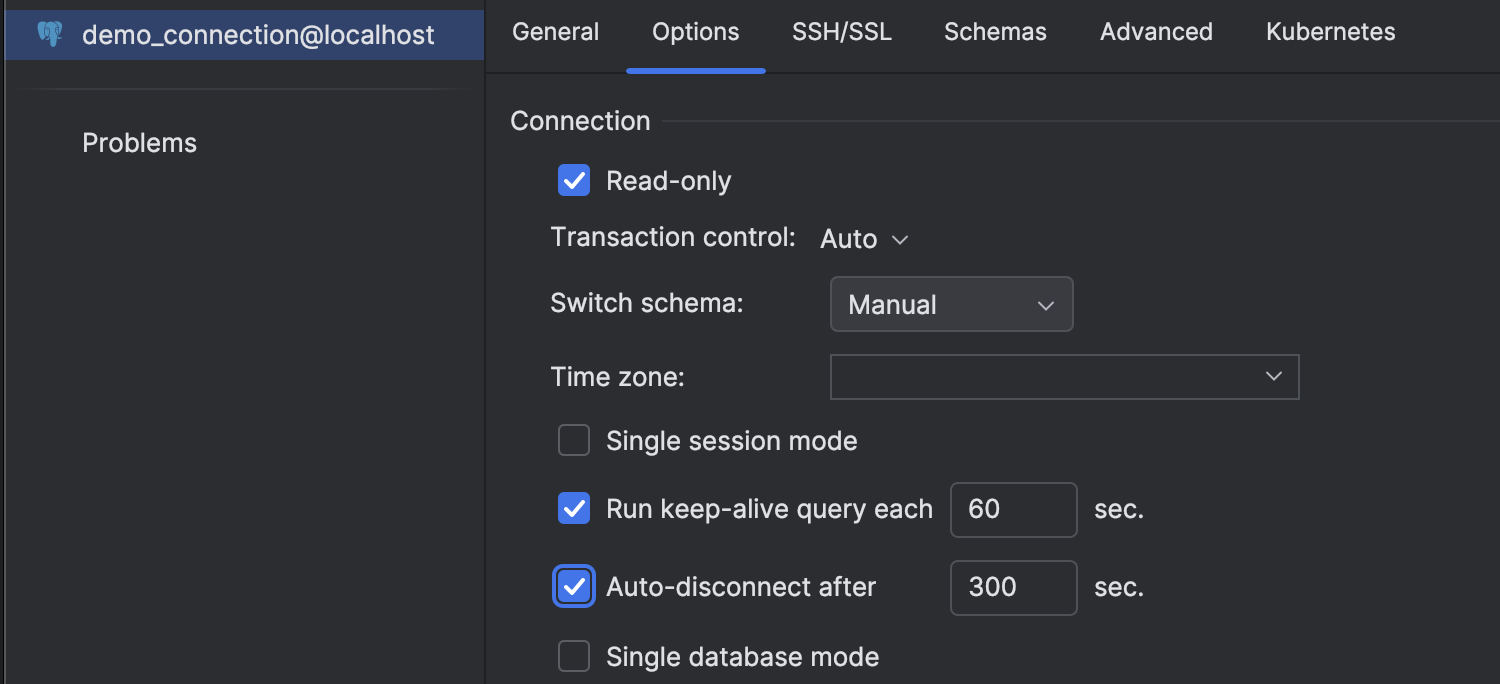Image resolution: width=1500 pixels, height=684 pixels.
Task: Expand the Switch schema Manual dropdown
Action: click(952, 304)
